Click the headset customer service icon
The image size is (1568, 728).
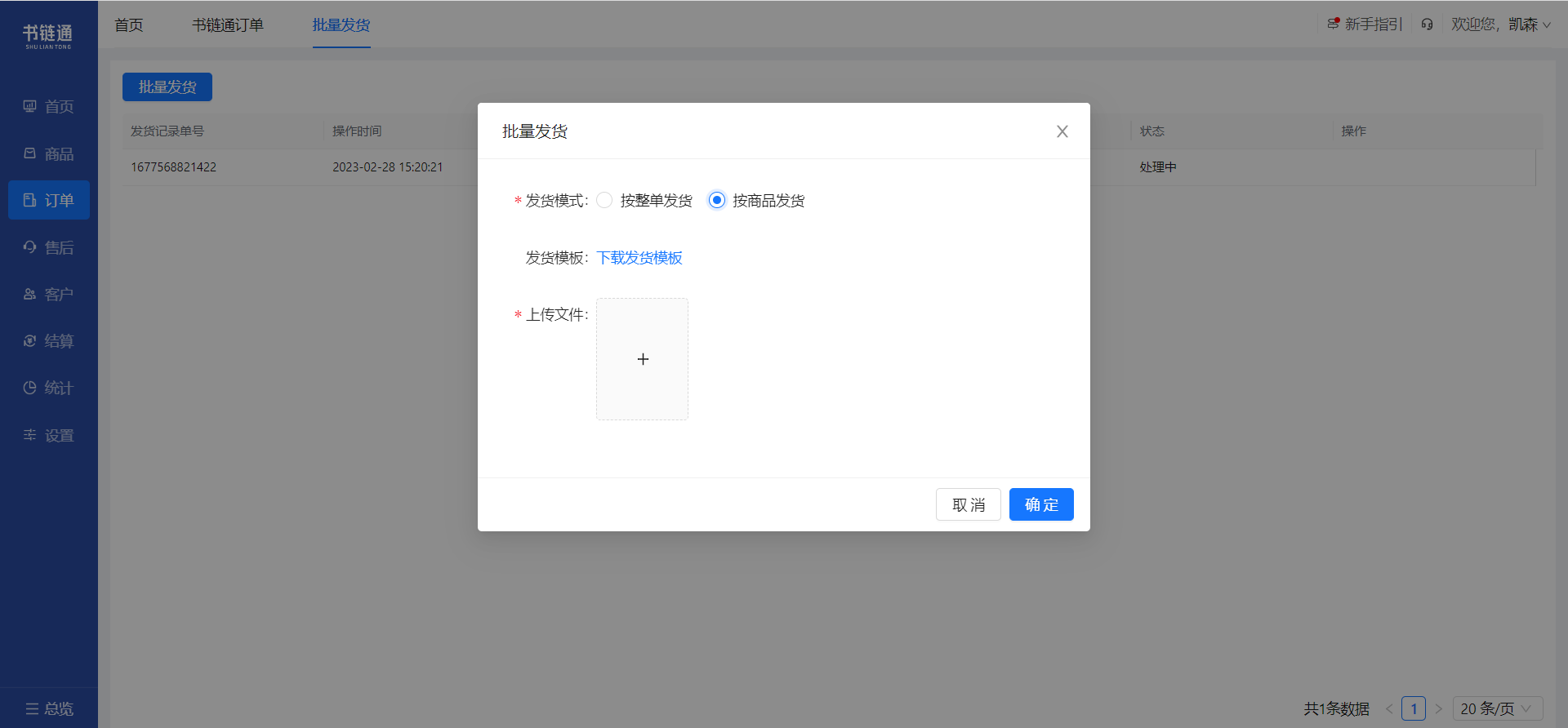(x=1427, y=24)
